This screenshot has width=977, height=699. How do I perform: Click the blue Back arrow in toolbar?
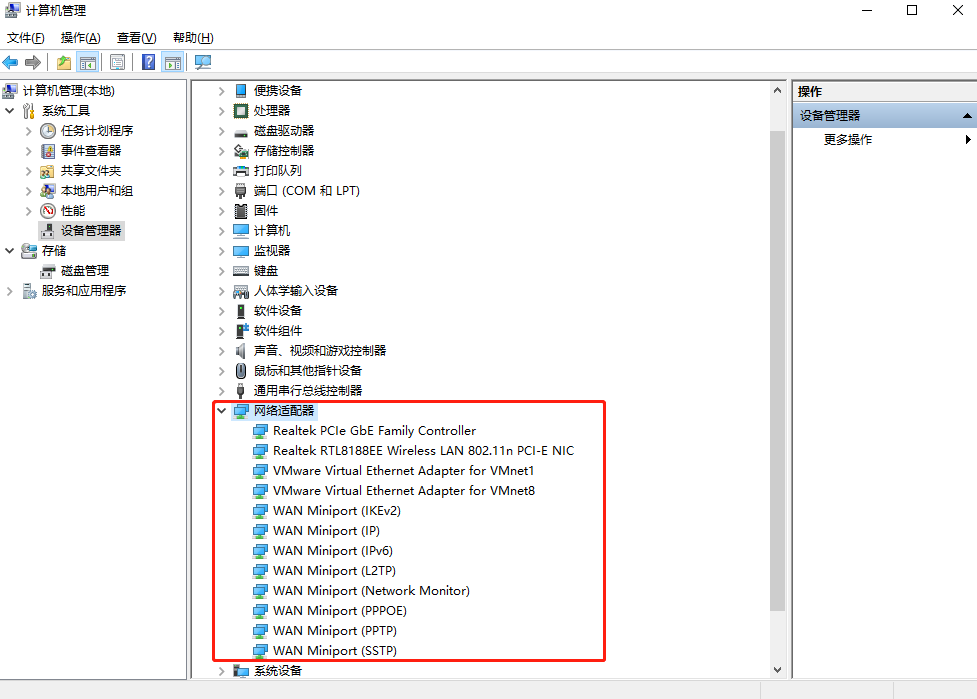pyautogui.click(x=11, y=62)
